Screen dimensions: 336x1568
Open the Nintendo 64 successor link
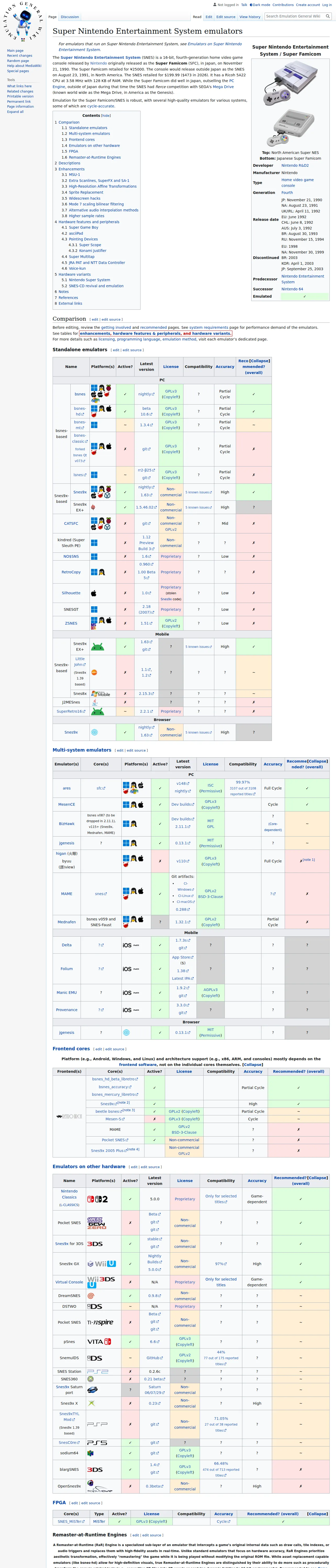(x=292, y=289)
